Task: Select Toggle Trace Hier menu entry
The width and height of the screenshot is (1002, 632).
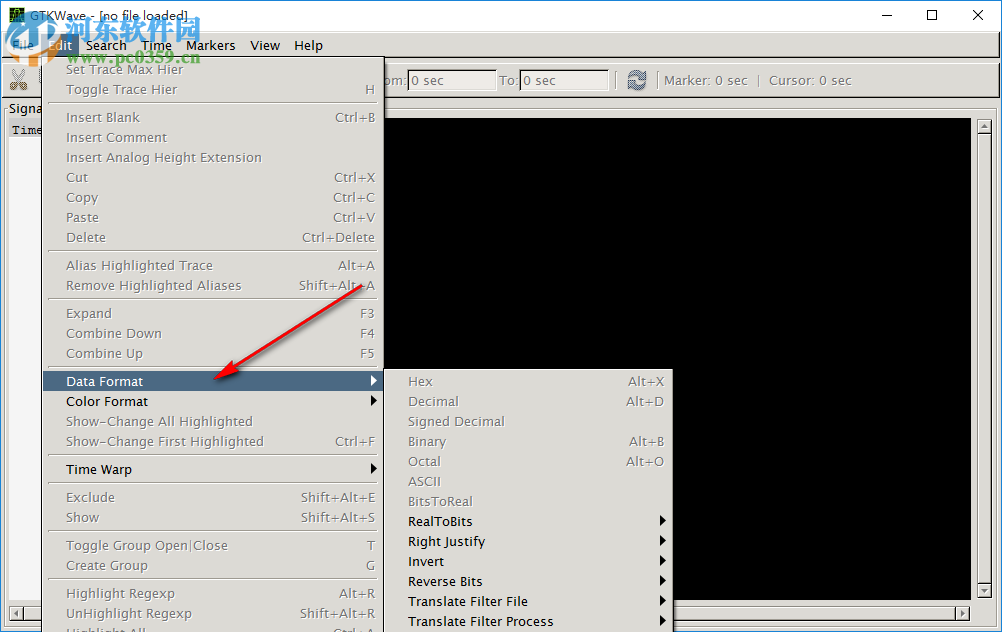Action: click(213, 89)
